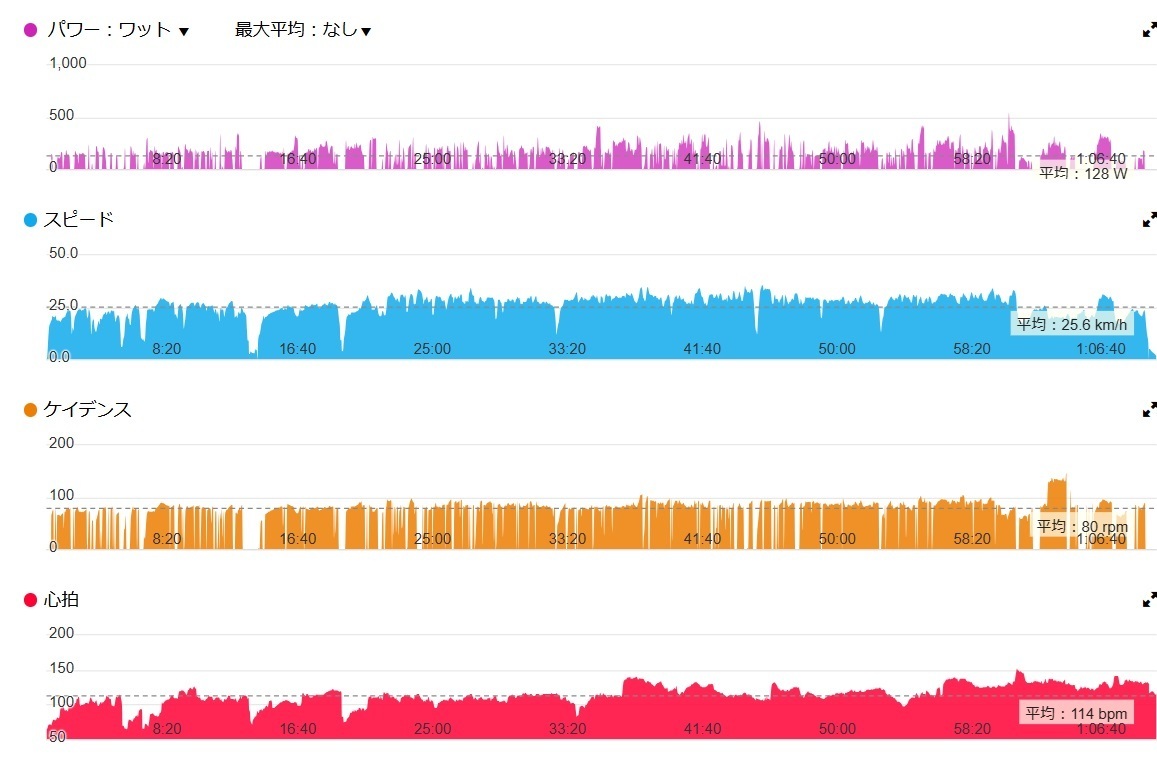Click the 58:20 marker on heart rate chart
This screenshot has height=762, width=1157.
click(972, 729)
